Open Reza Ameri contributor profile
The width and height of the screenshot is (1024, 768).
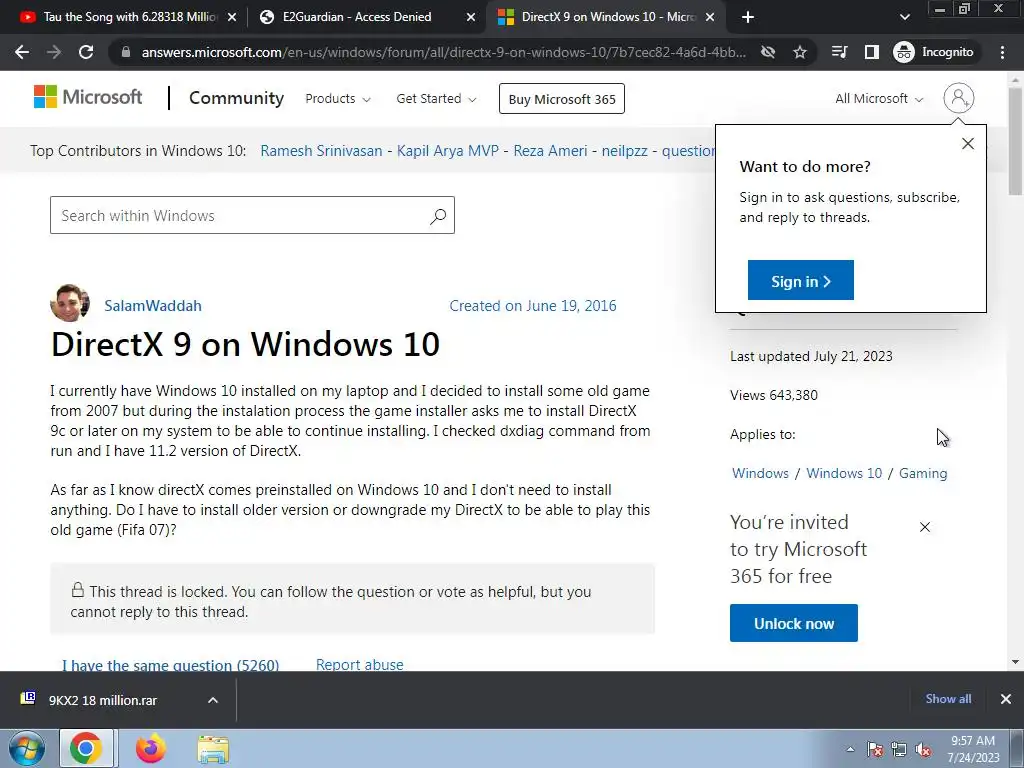(551, 151)
